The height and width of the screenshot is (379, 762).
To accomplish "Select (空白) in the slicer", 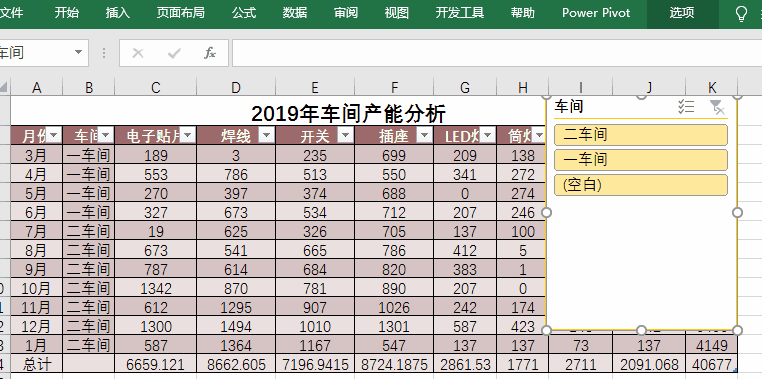I will click(641, 185).
